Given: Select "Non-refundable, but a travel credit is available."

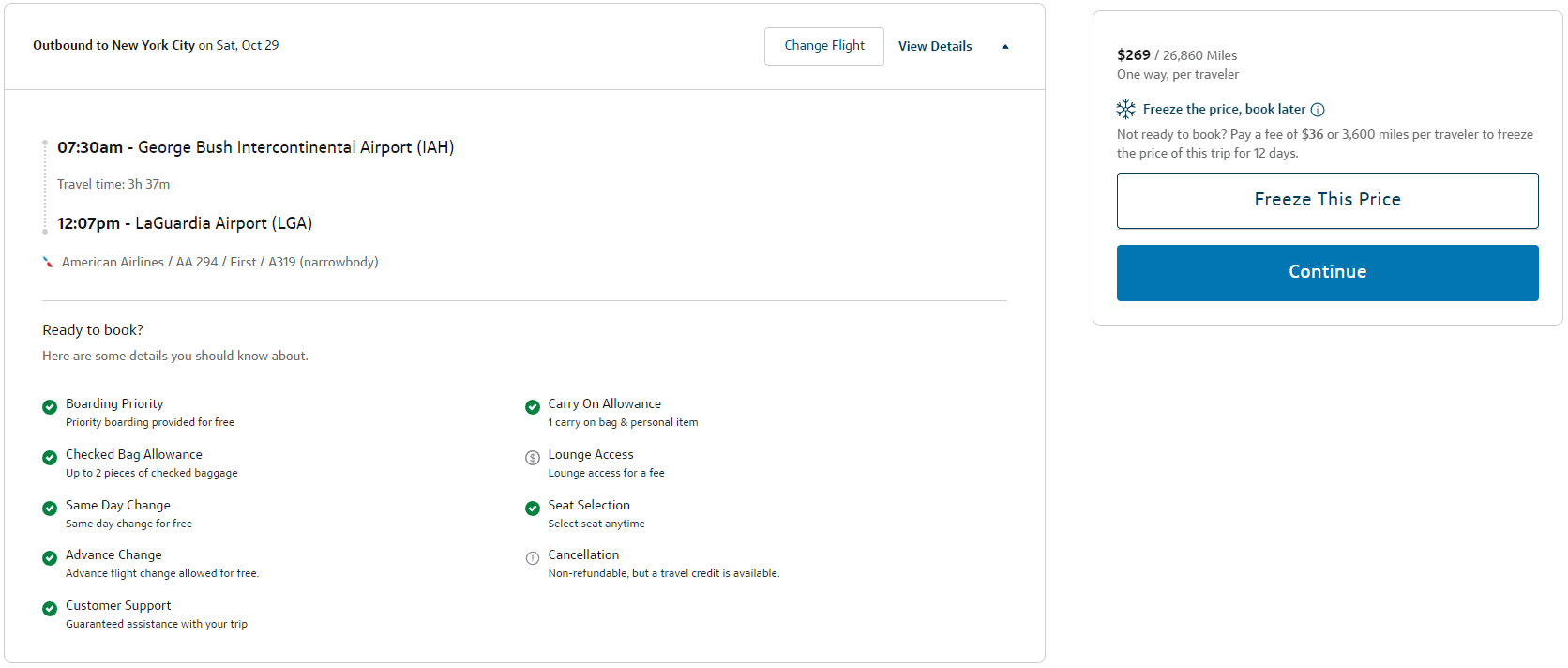Looking at the screenshot, I should point(664,573).
